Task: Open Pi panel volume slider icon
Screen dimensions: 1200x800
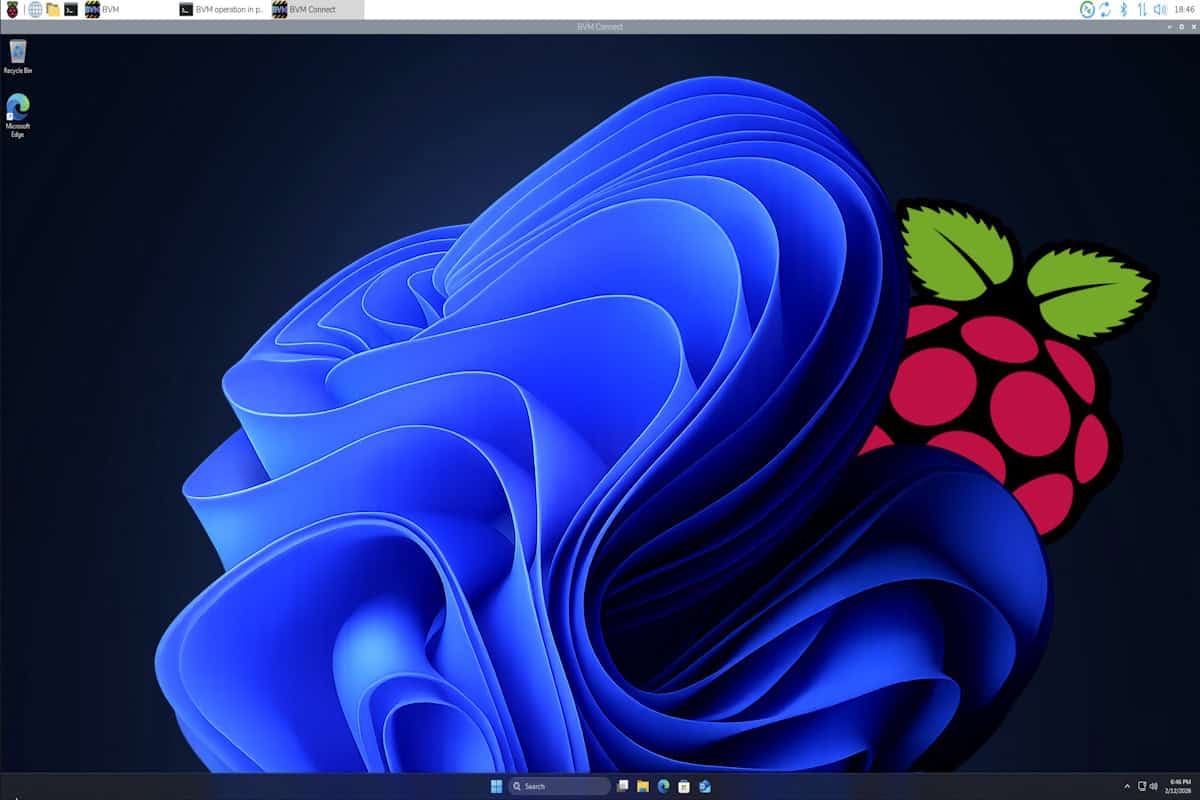Action: tap(1159, 9)
